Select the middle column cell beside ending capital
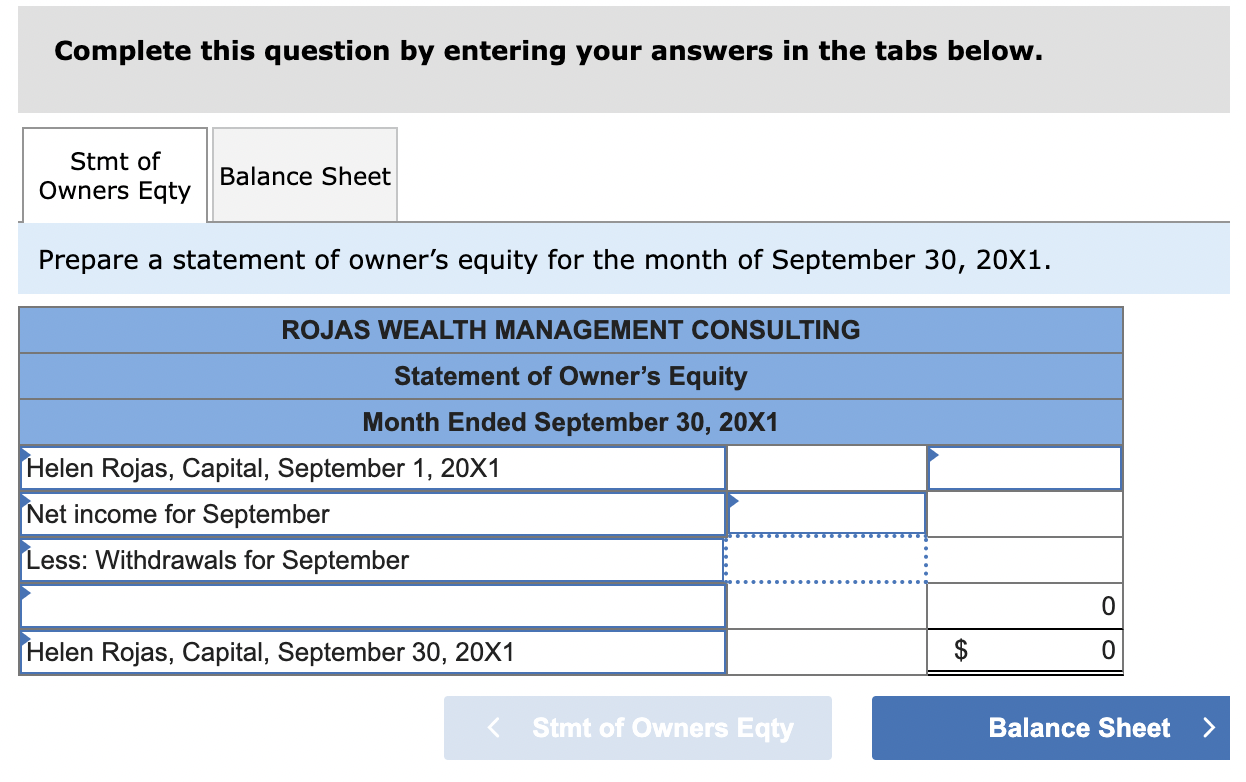The image size is (1246, 782). [x=826, y=651]
